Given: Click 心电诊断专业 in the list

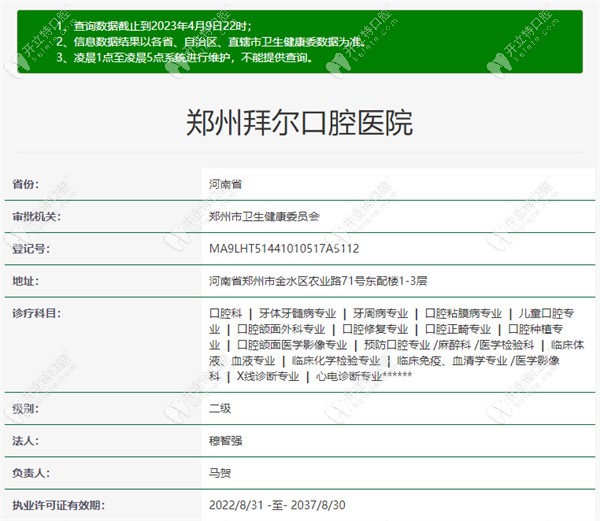Looking at the screenshot, I should point(349,376).
